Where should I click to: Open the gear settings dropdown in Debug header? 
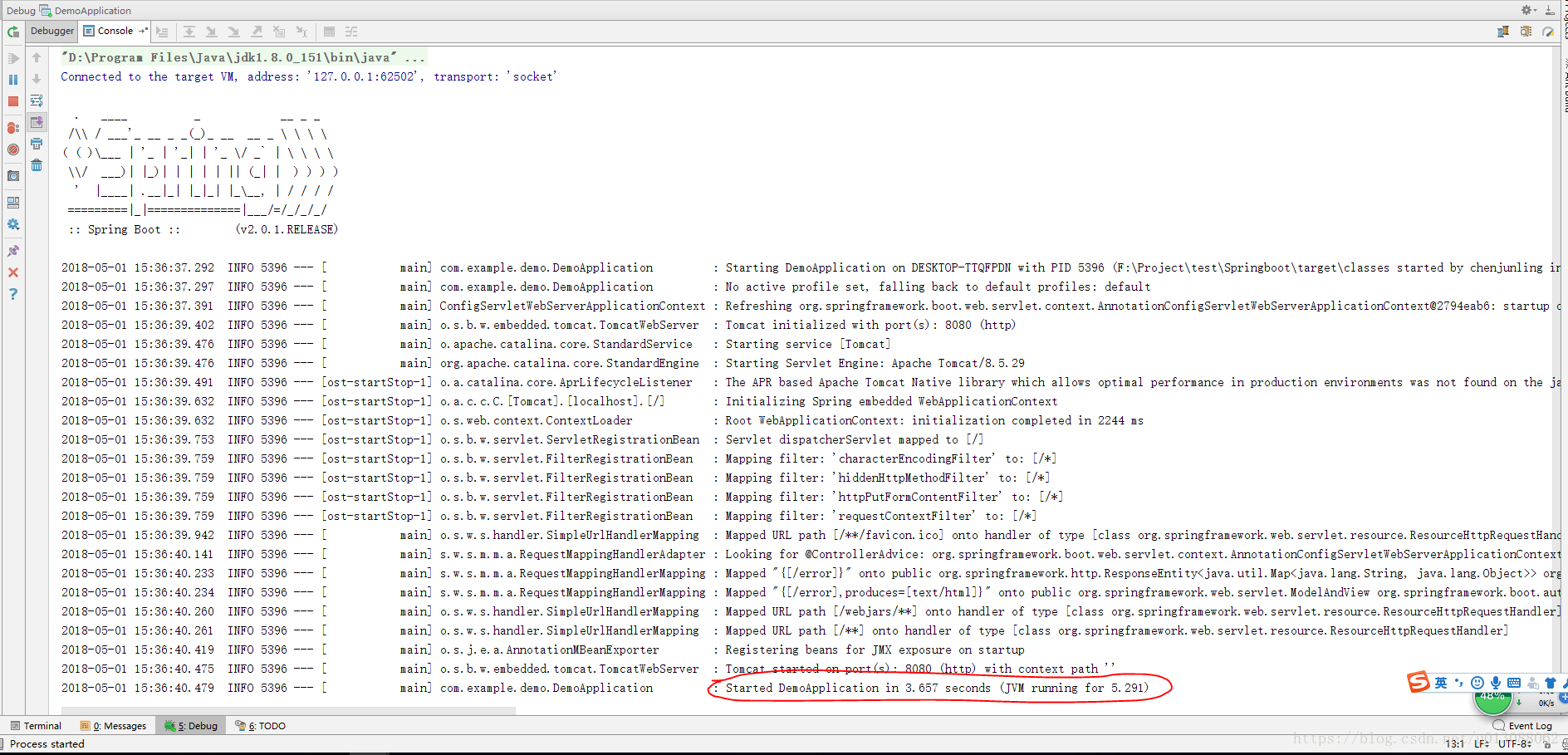tap(1527, 10)
